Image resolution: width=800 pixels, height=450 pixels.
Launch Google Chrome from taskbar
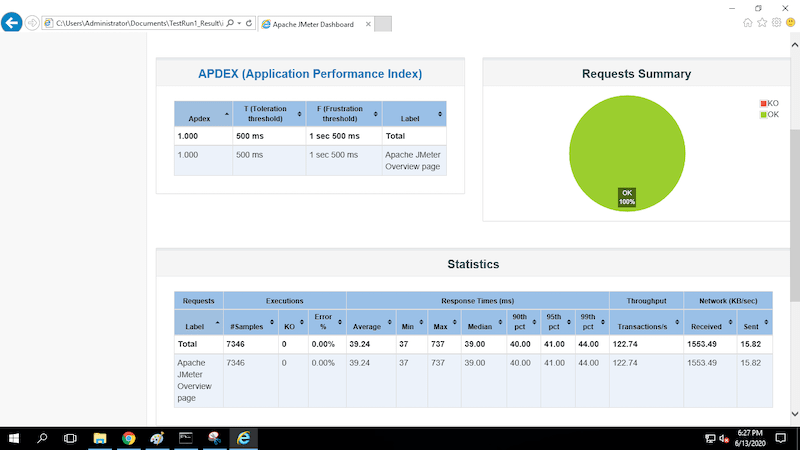pyautogui.click(x=129, y=438)
